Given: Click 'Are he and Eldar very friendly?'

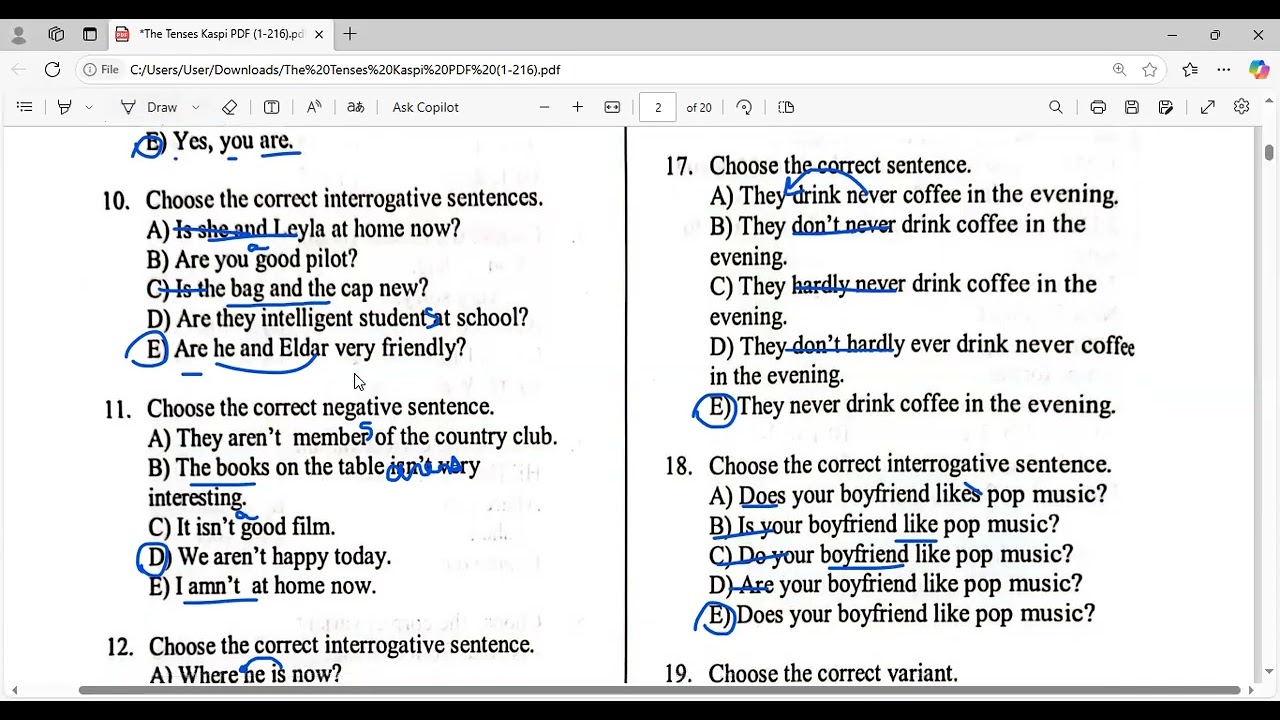Looking at the screenshot, I should 320,348.
